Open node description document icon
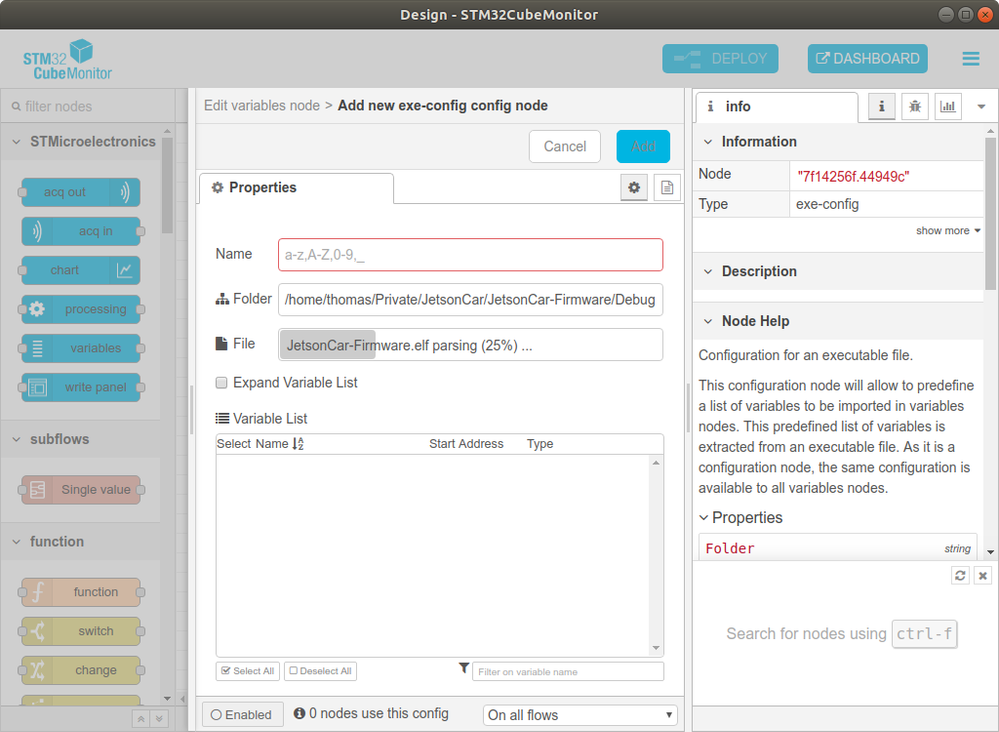999x732 pixels. tap(666, 187)
